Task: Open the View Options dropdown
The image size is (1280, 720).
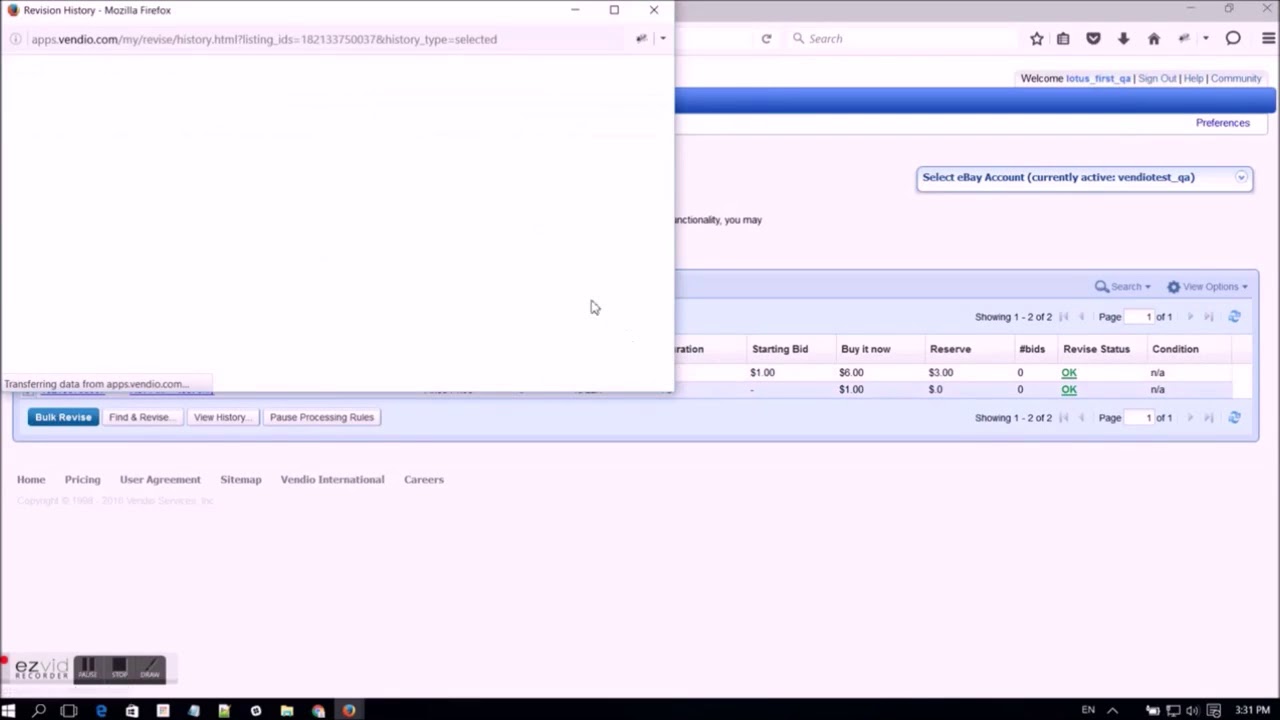Action: [x=1208, y=287]
